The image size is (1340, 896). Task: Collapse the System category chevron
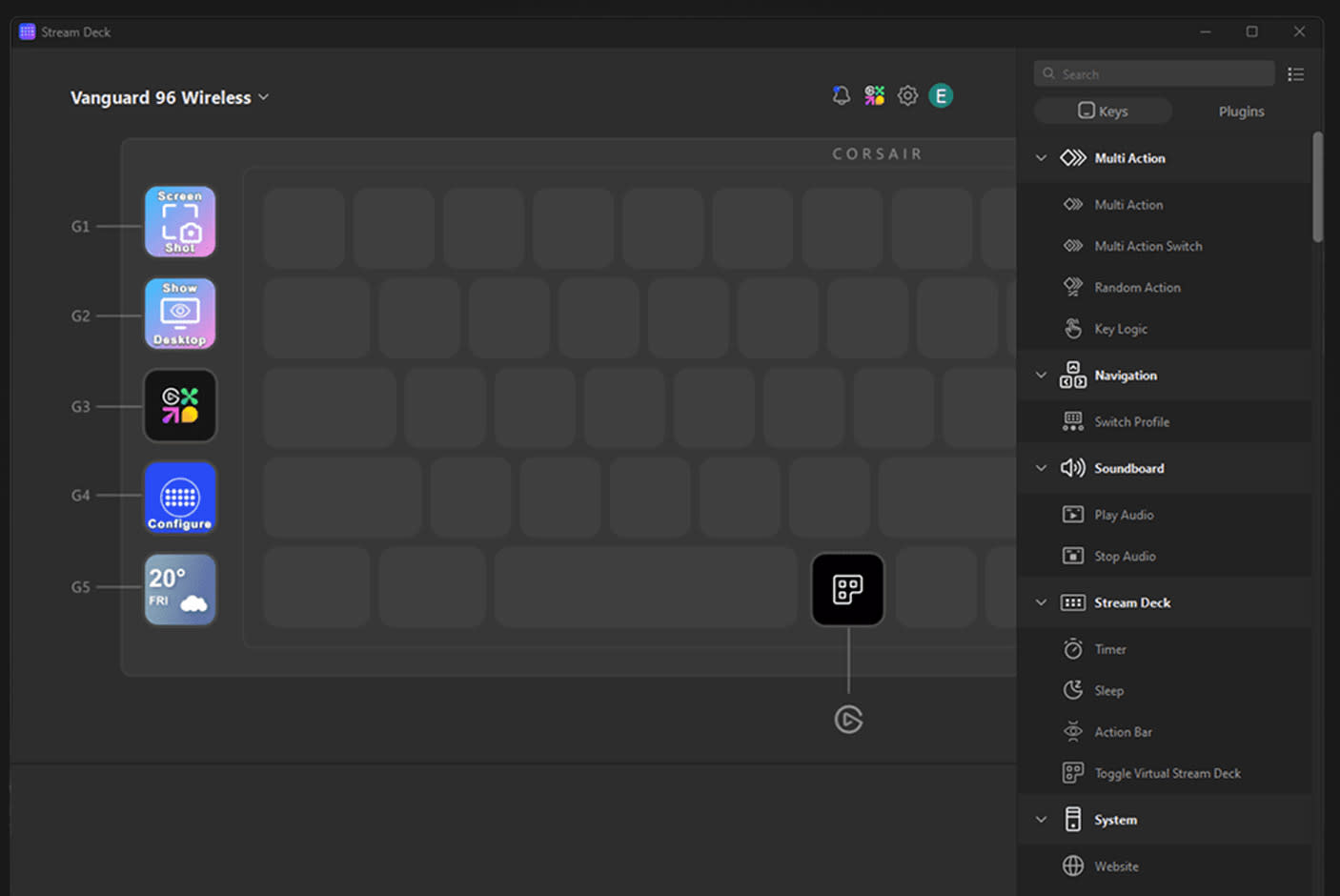1041,820
